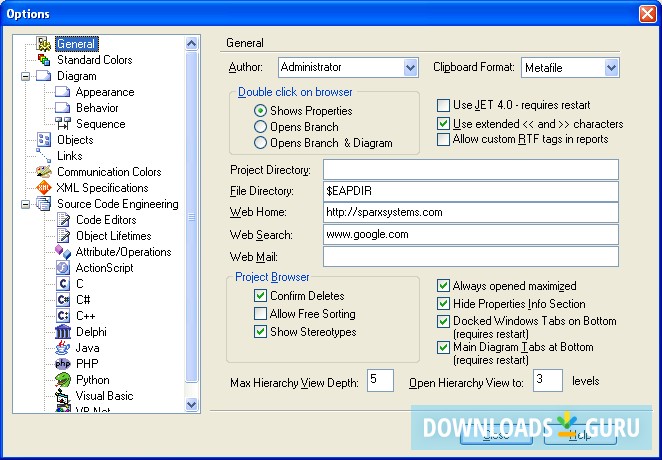Click the Web Home field
The image size is (662, 460).
coord(471,212)
